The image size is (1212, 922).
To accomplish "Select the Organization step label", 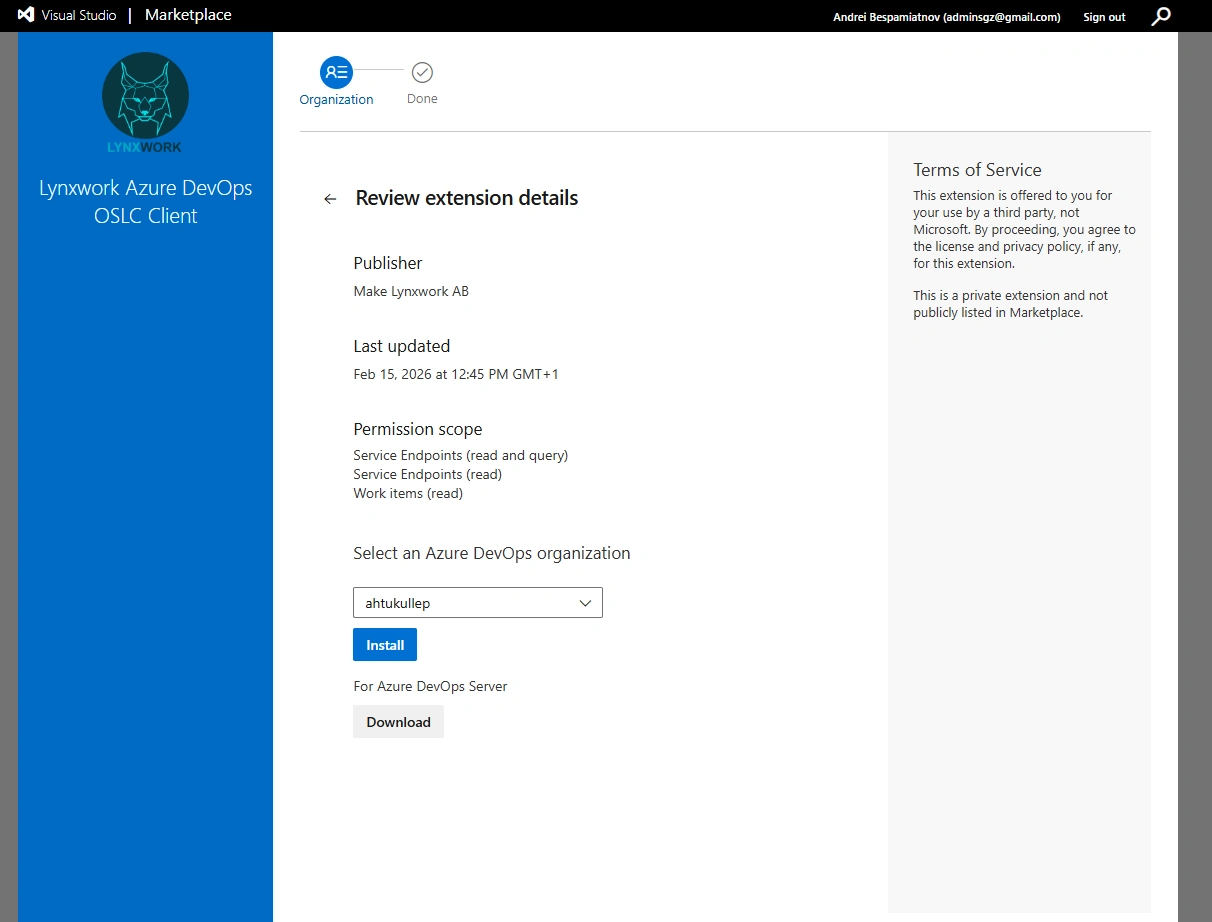I will (336, 100).
